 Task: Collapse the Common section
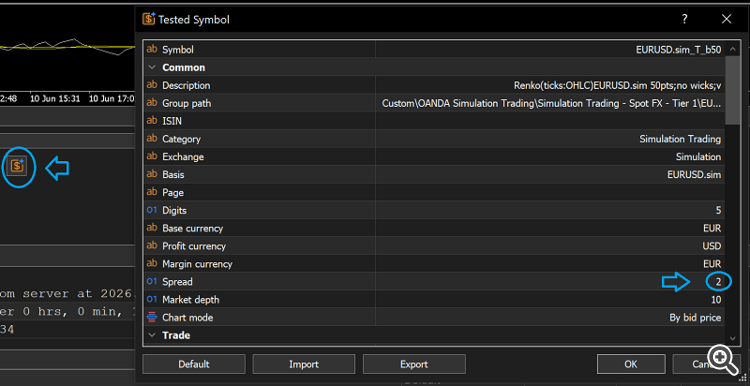(x=152, y=67)
